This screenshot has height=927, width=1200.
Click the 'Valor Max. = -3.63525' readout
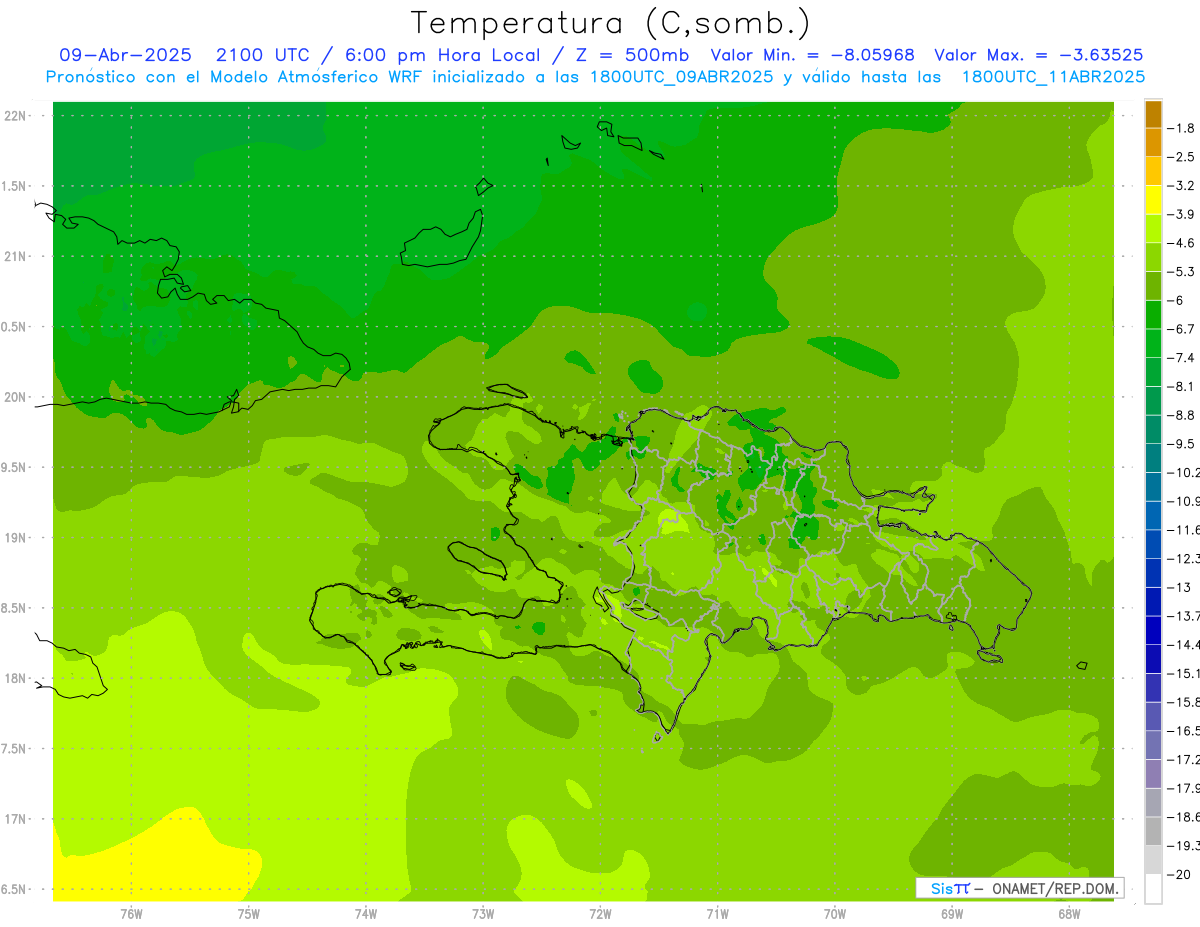click(1038, 55)
